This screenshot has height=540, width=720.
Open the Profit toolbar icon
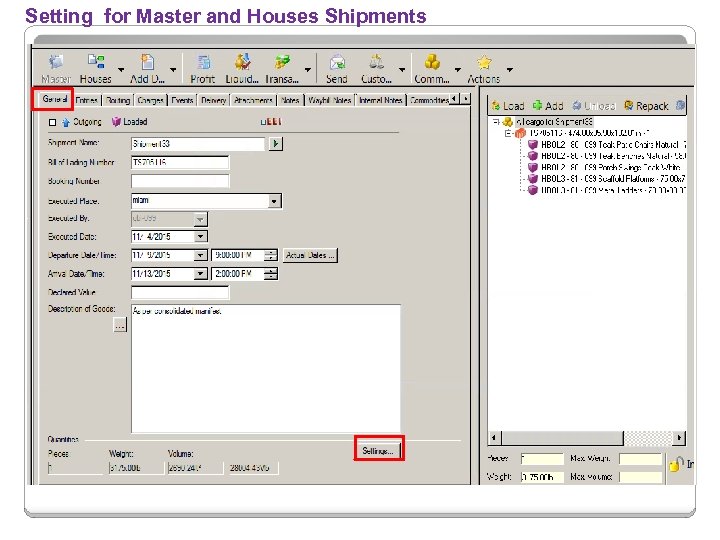tap(203, 62)
